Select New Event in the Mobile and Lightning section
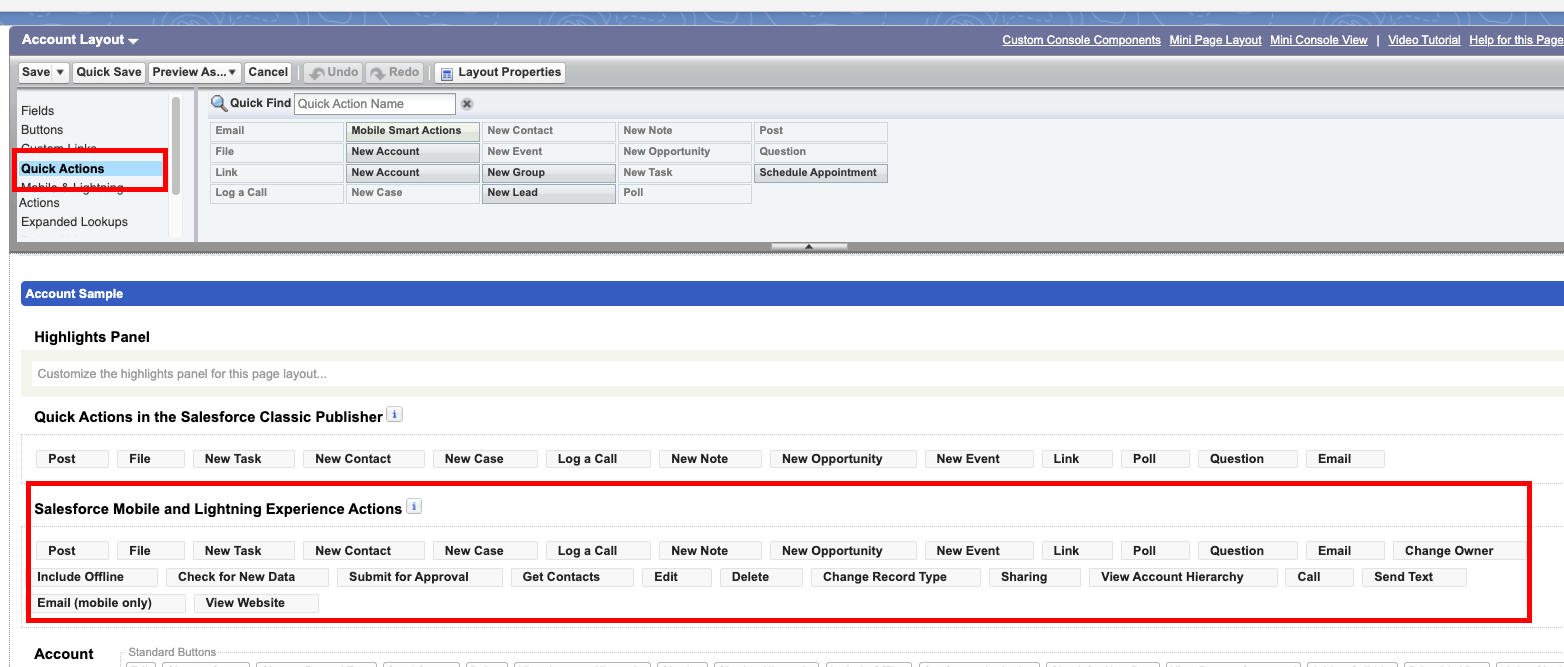Screen dimensions: 1564x667 [978, 551]
